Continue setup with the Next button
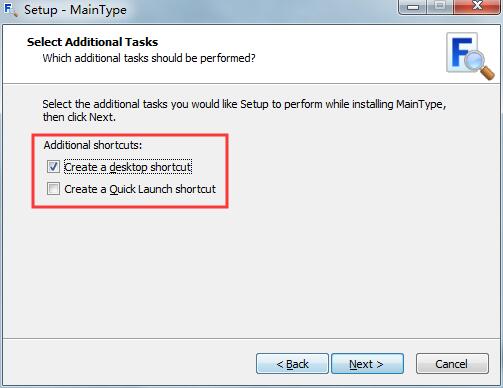The image size is (503, 388). pos(367,364)
